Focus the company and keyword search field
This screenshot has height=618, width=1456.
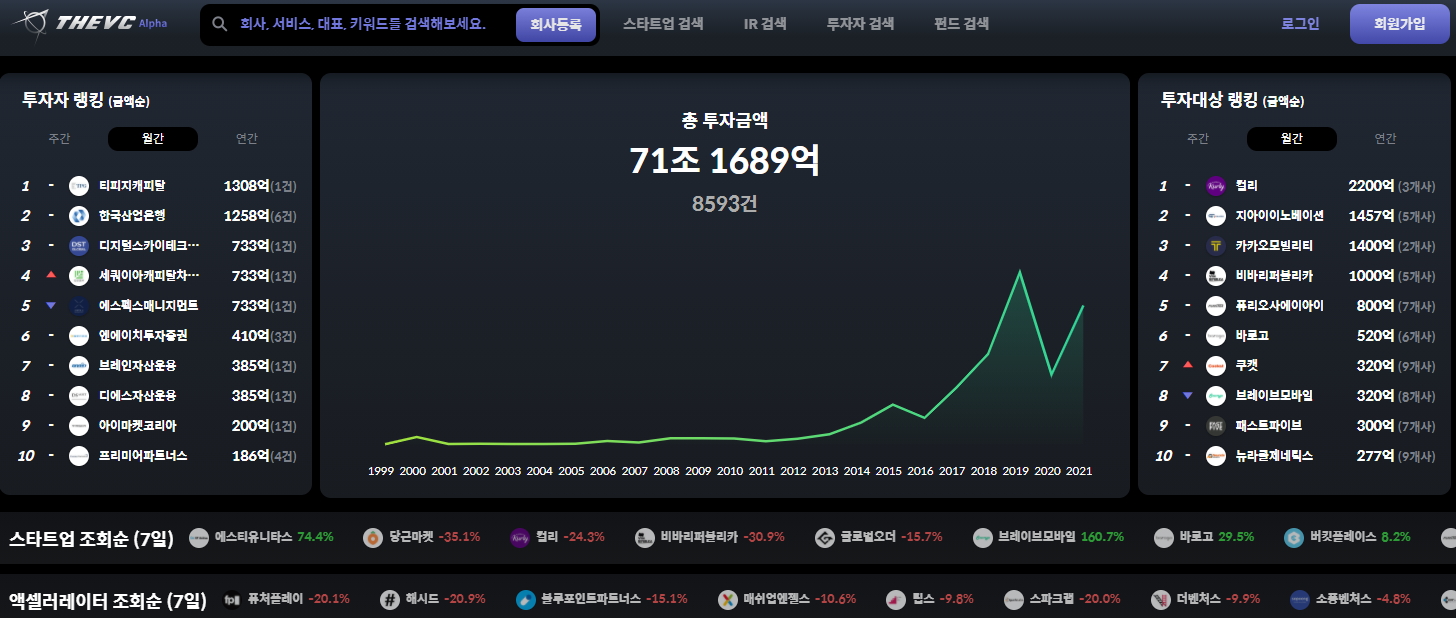(363, 24)
